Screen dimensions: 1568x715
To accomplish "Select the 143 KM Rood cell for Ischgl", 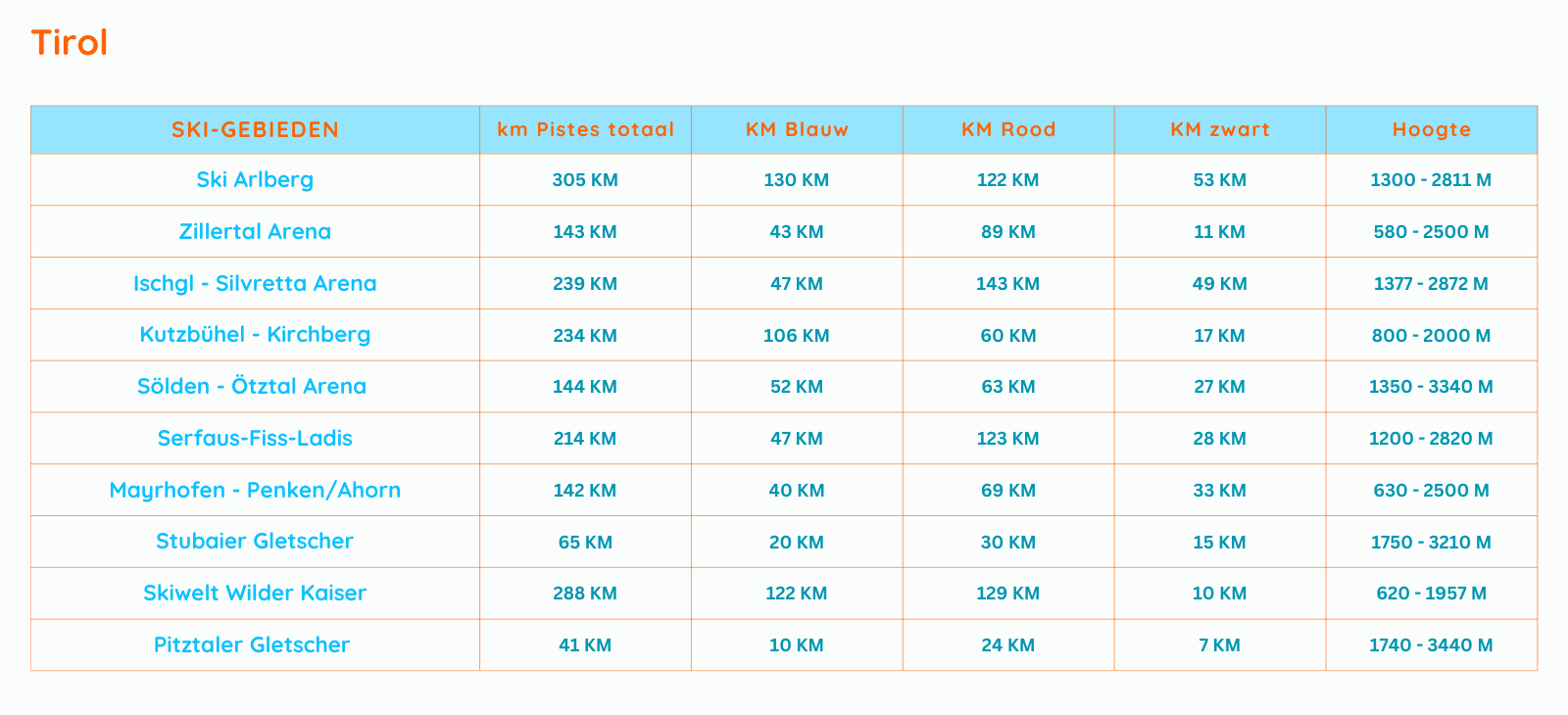I will [1007, 284].
